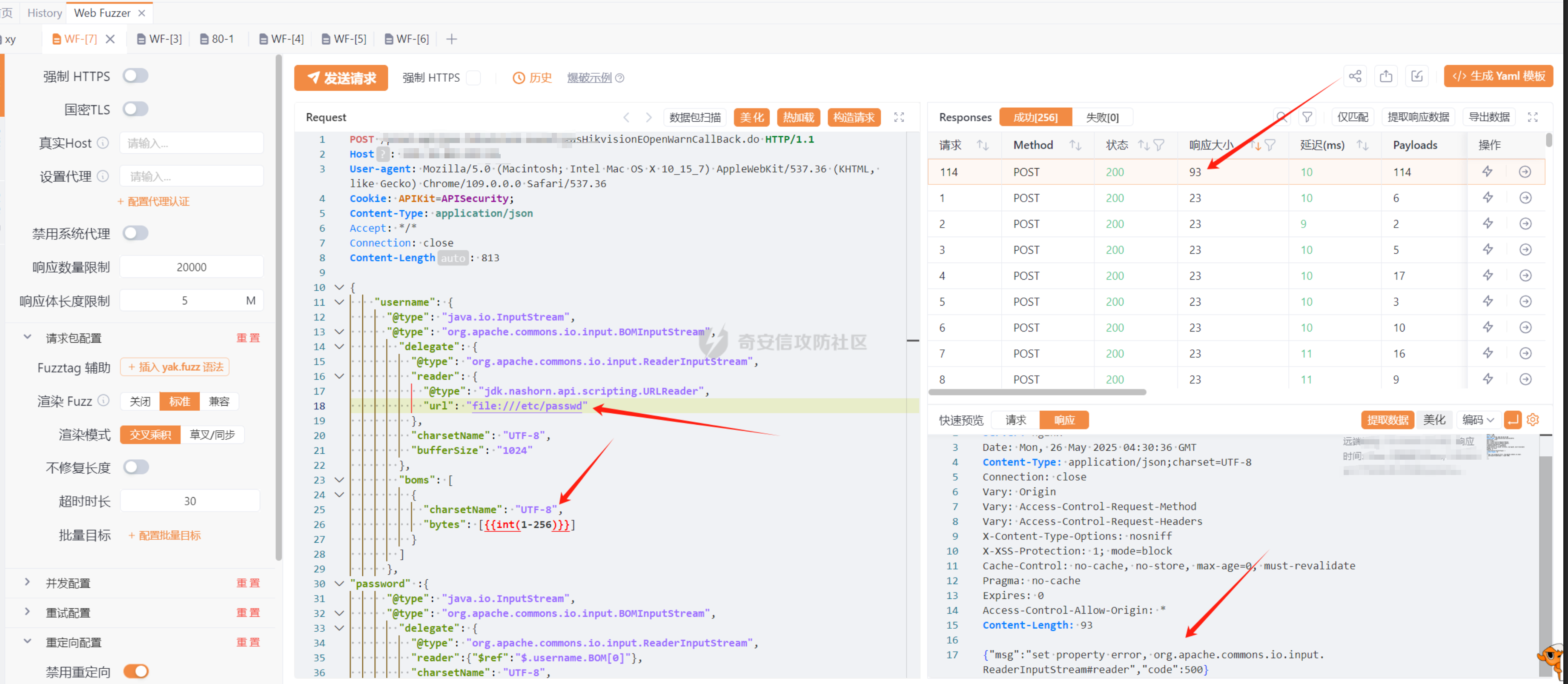The width and height of the screenshot is (1568, 684).
Task: Expand the 重试配置 section
Action: (27, 612)
